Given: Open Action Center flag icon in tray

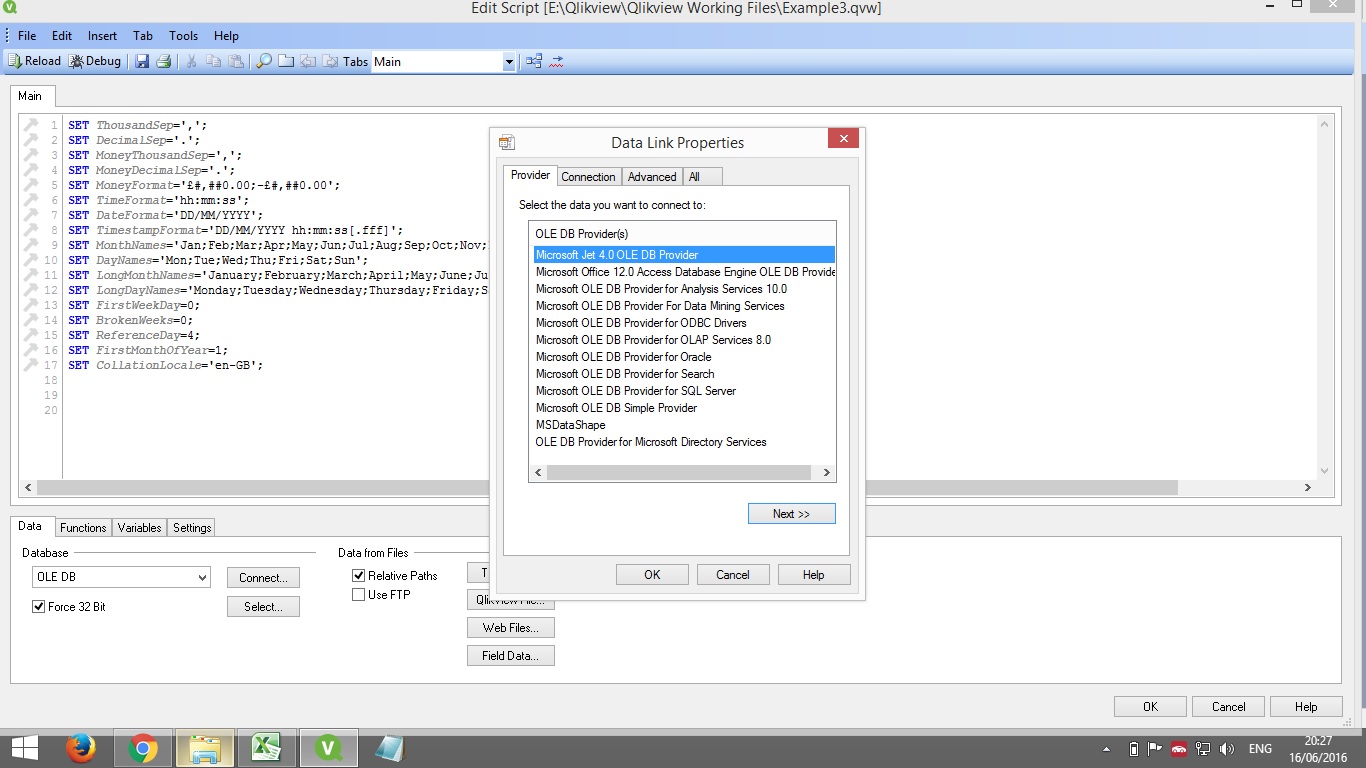Looking at the screenshot, I should (x=1155, y=749).
